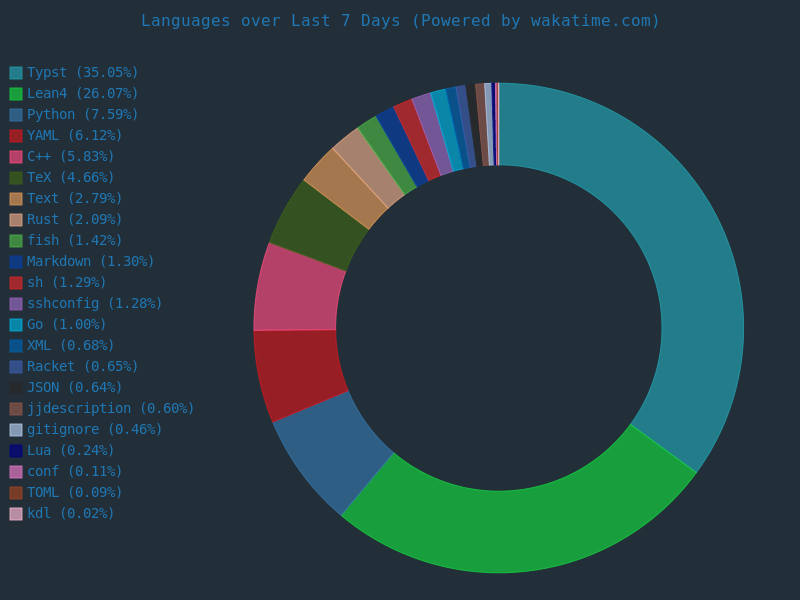Click the C++ pink legend swatch
800x600 pixels.
16,157
